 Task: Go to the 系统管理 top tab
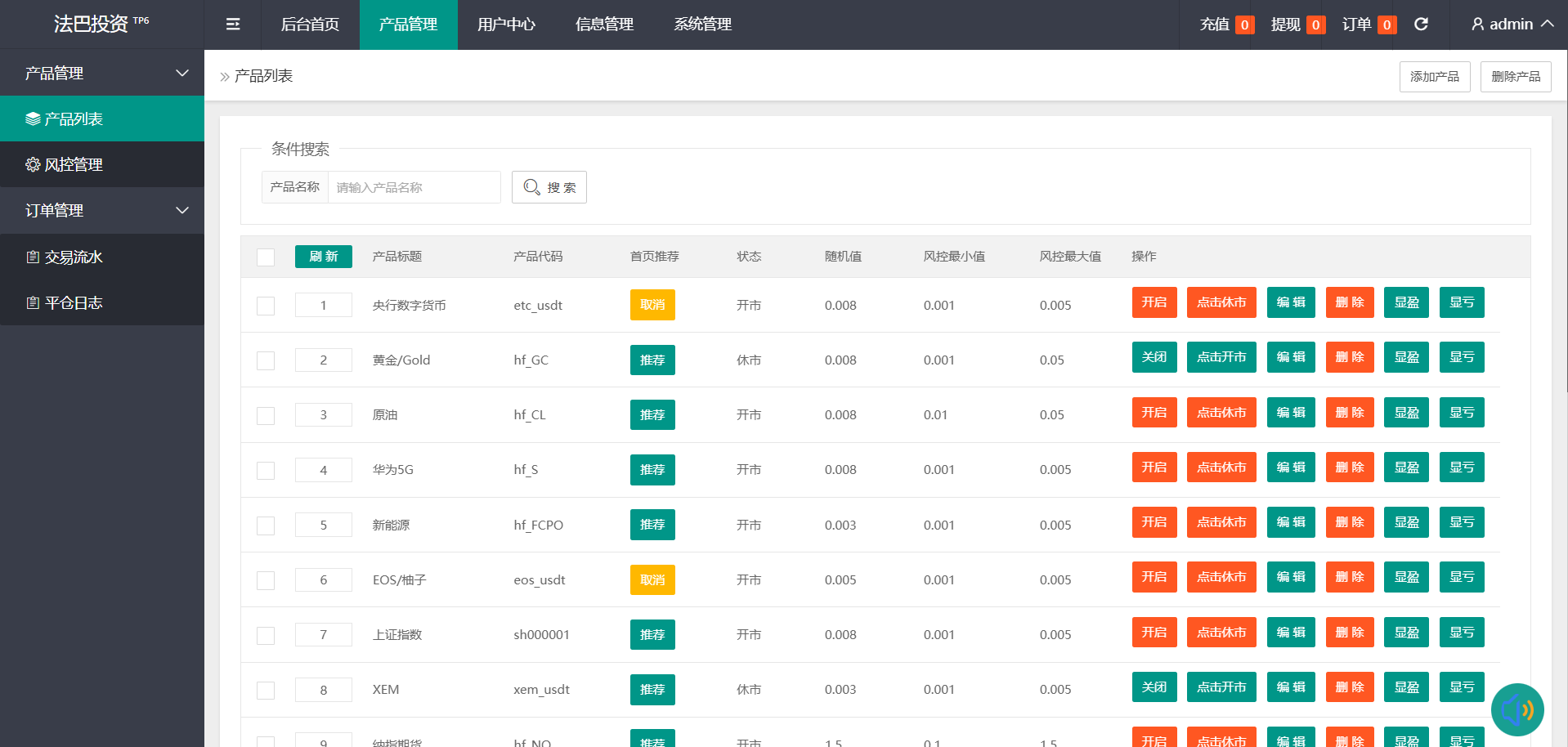[702, 25]
